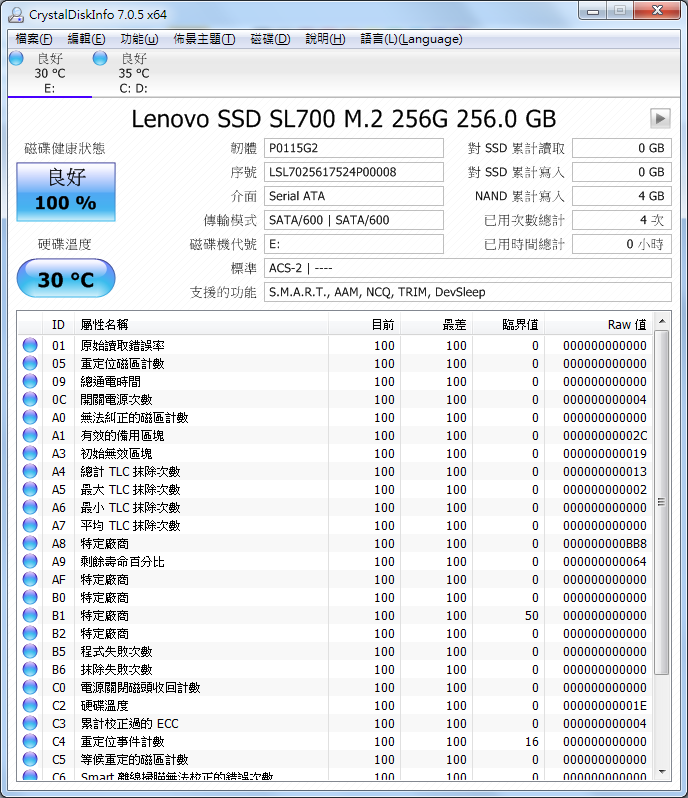This screenshot has width=688, height=798.
Task: Click the status orb for row 01 原始讀取錯誤率
Action: [x=30, y=345]
